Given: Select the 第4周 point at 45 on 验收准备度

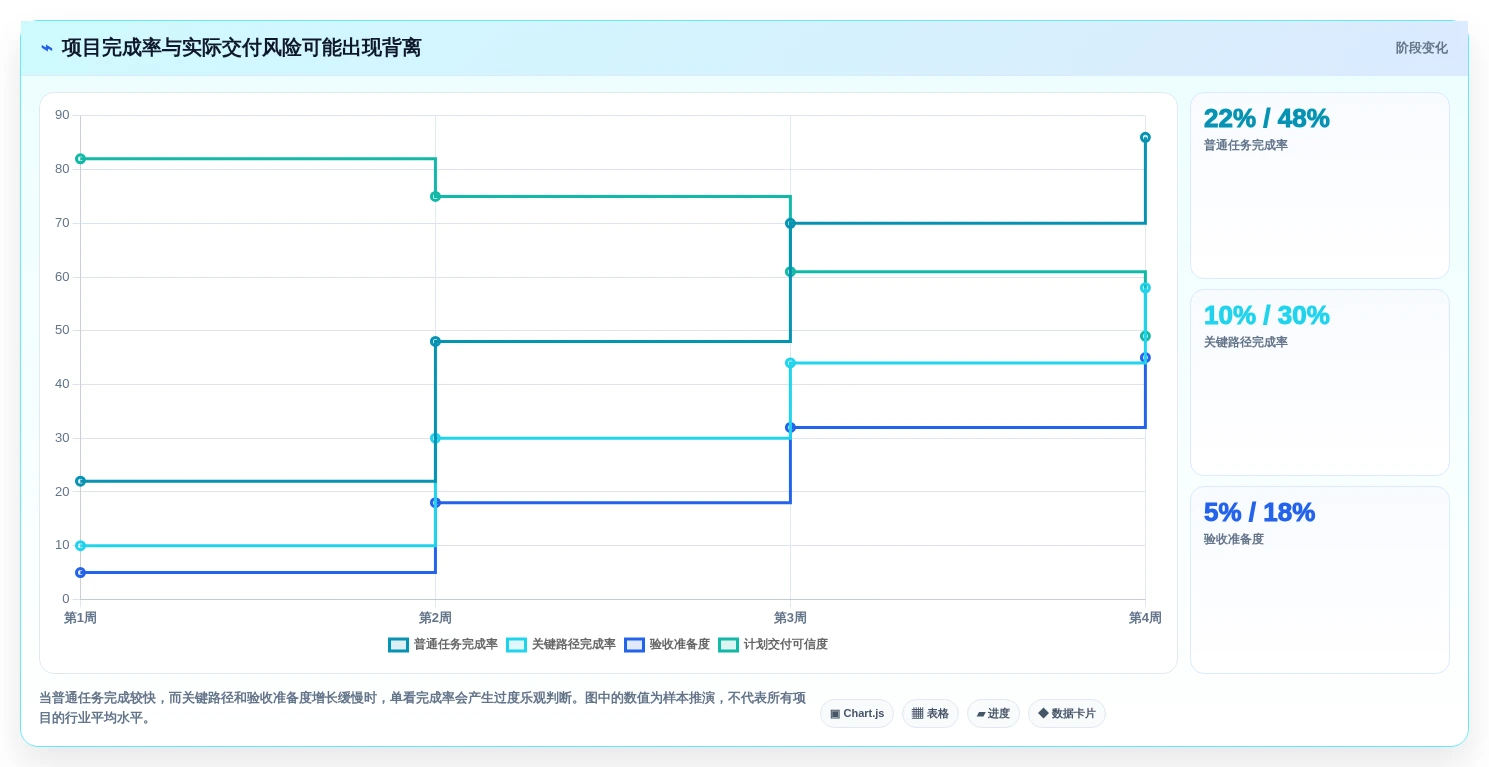Looking at the screenshot, I should point(1145,357).
